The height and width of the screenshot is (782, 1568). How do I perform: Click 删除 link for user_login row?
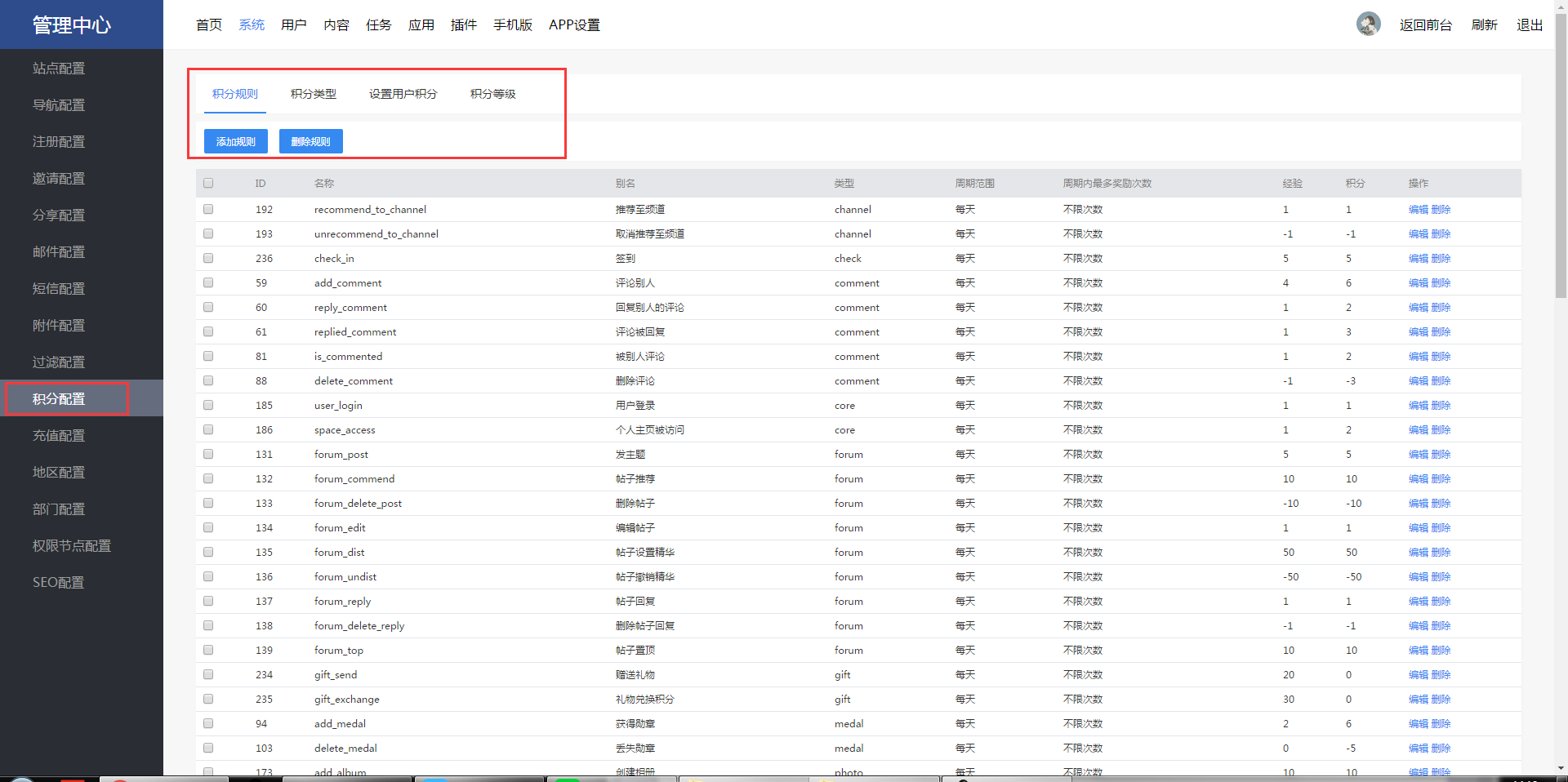[x=1441, y=405]
